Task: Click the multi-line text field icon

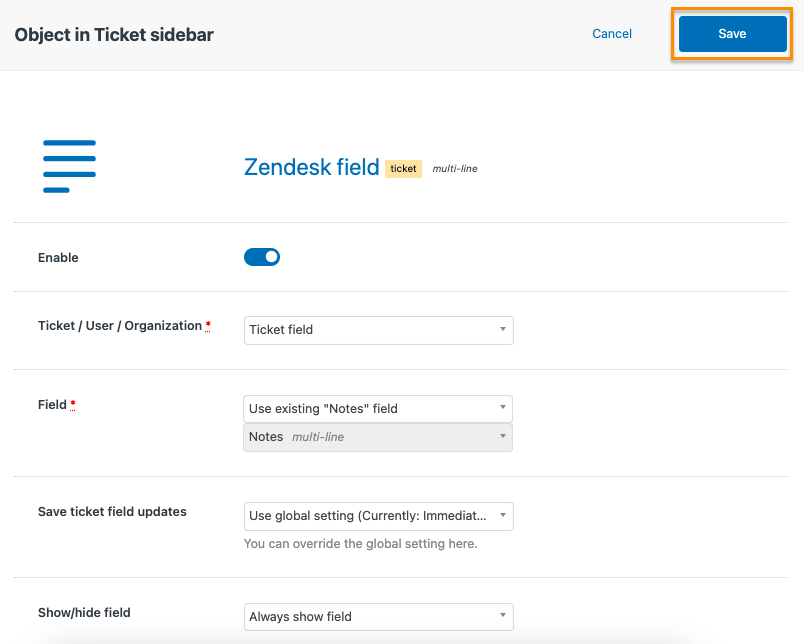Action: [69, 166]
